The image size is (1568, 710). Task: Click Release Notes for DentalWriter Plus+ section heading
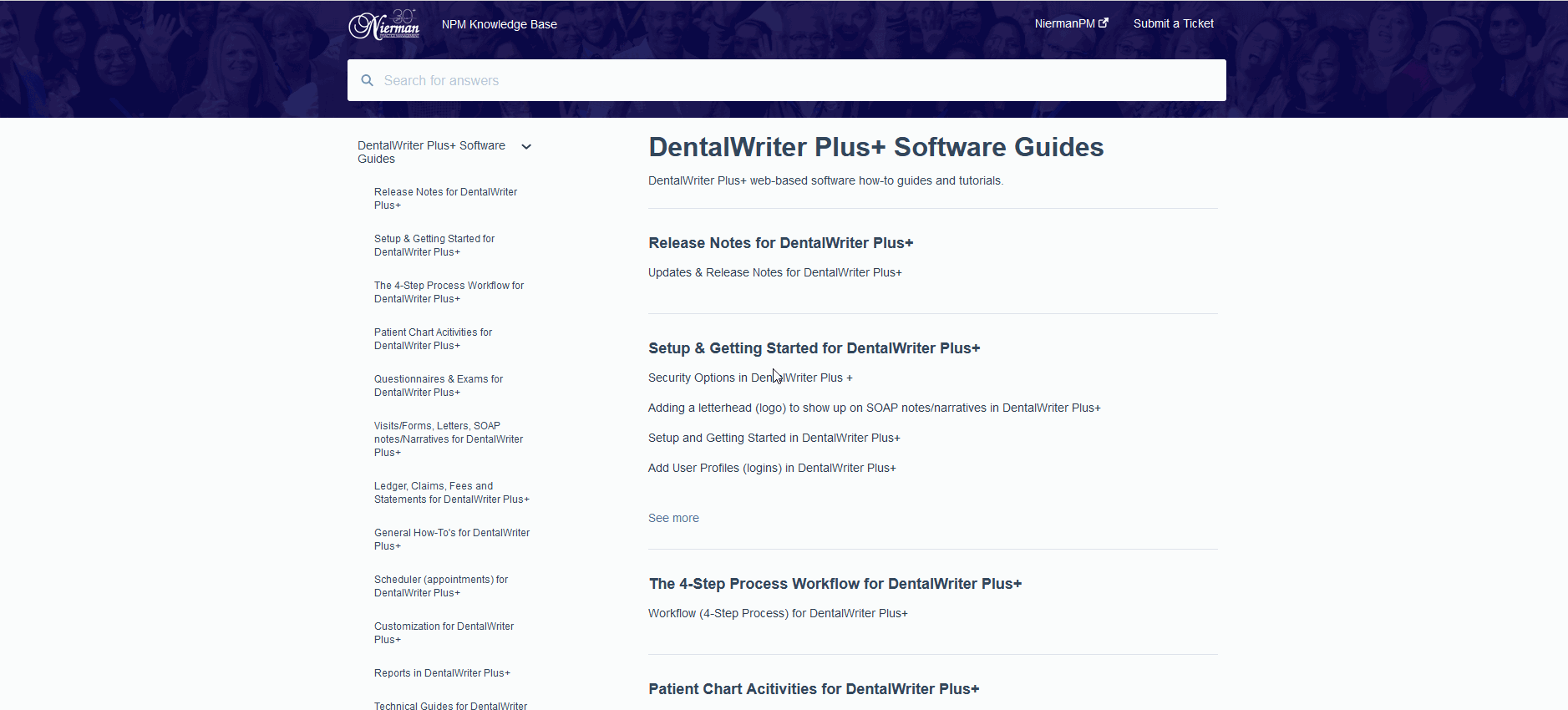point(780,243)
